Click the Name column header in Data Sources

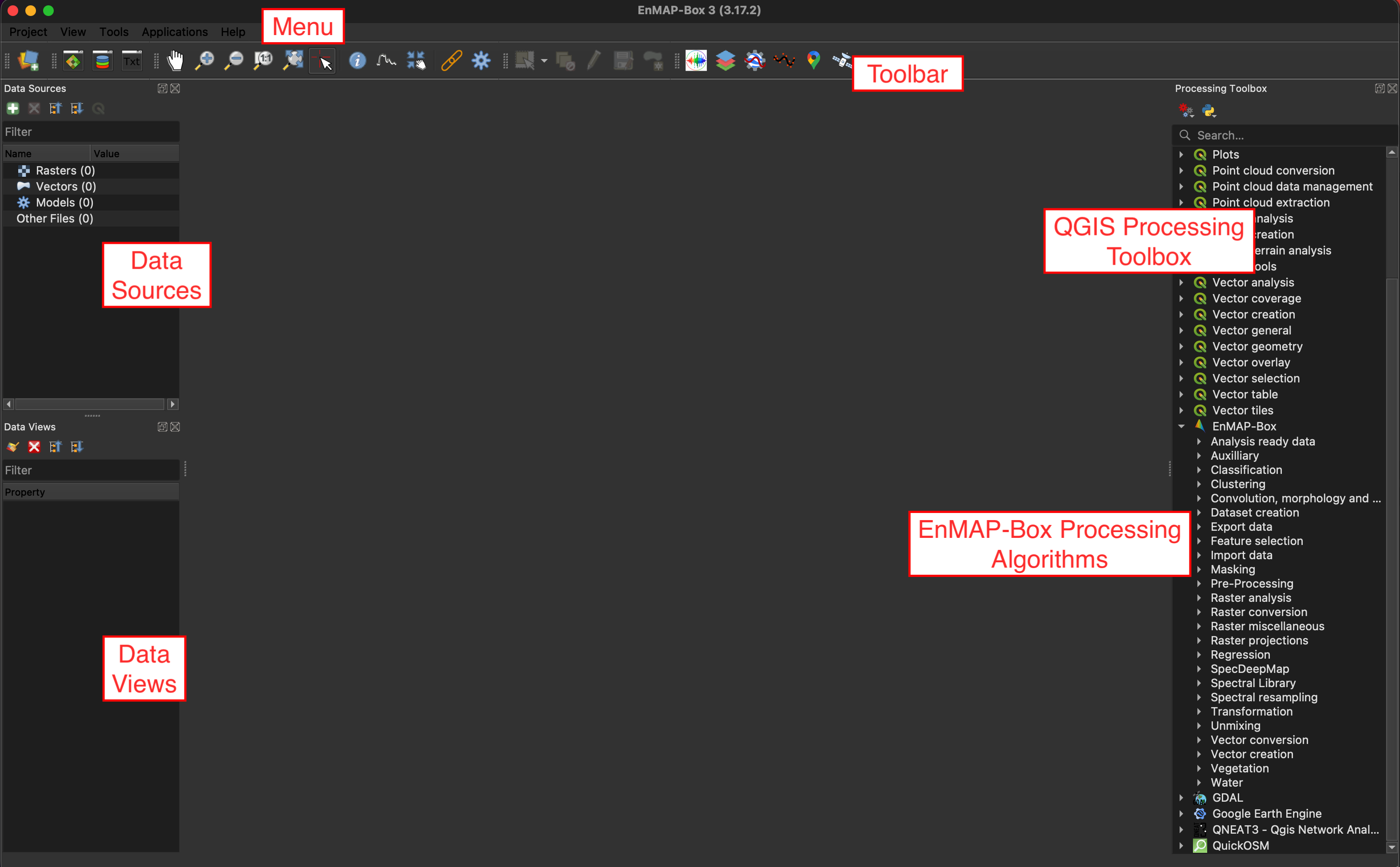coord(46,154)
